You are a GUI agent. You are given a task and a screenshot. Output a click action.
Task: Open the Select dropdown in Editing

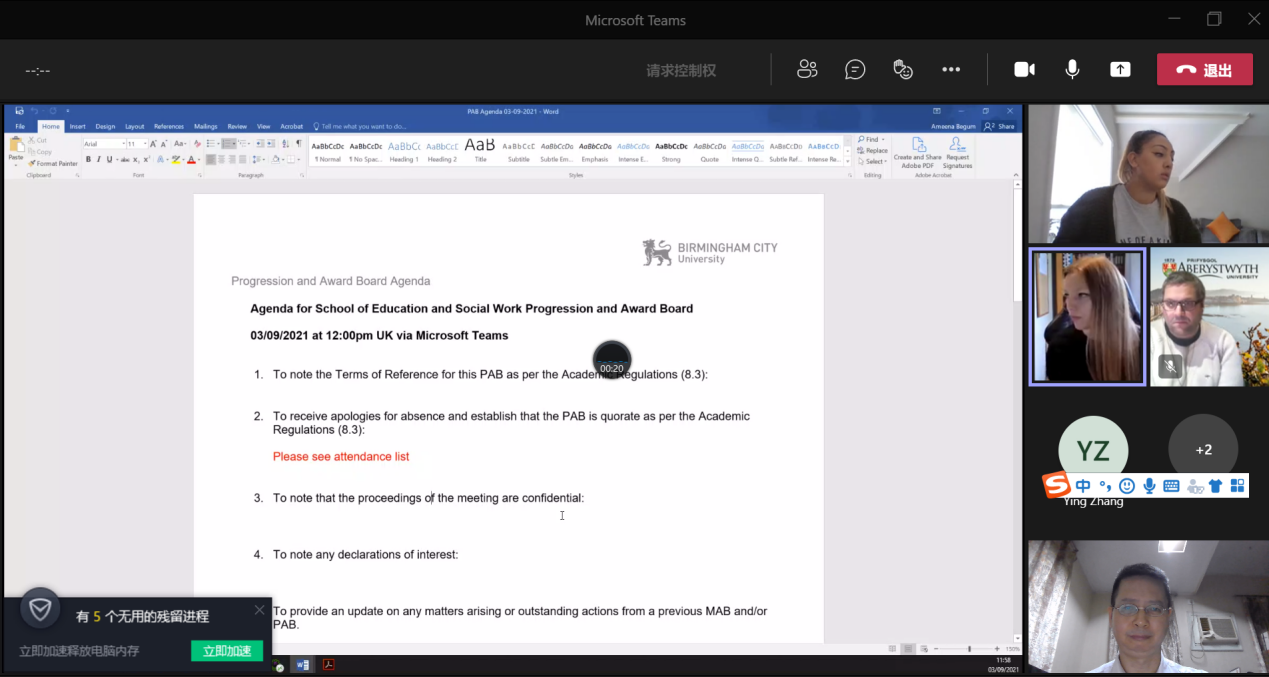pyautogui.click(x=872, y=161)
